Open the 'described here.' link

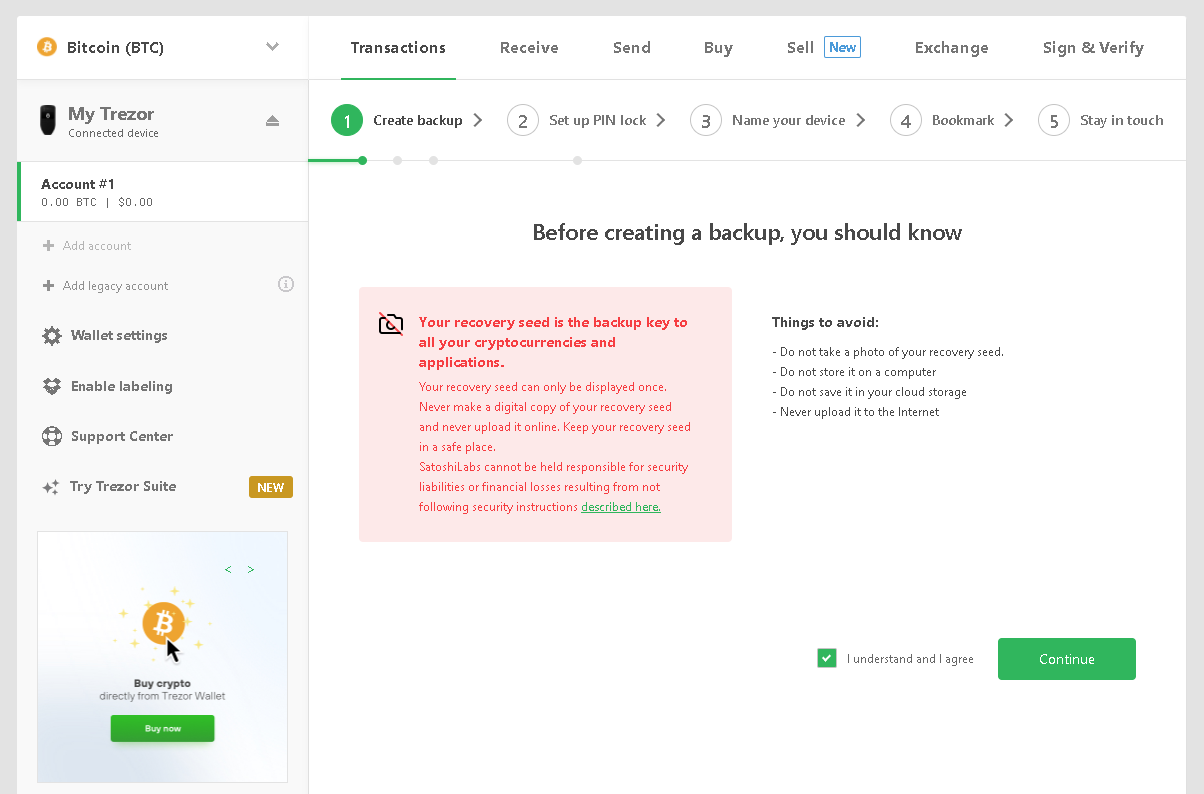pos(621,507)
